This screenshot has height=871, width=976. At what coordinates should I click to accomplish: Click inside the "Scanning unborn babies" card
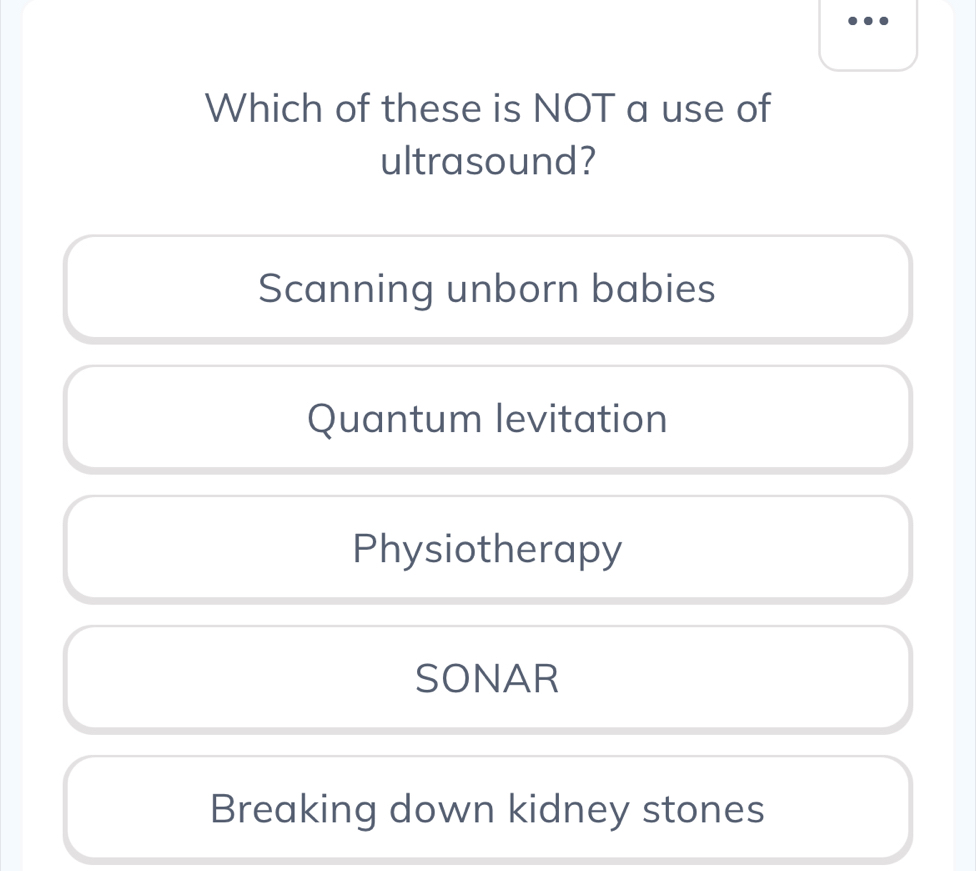(x=488, y=288)
